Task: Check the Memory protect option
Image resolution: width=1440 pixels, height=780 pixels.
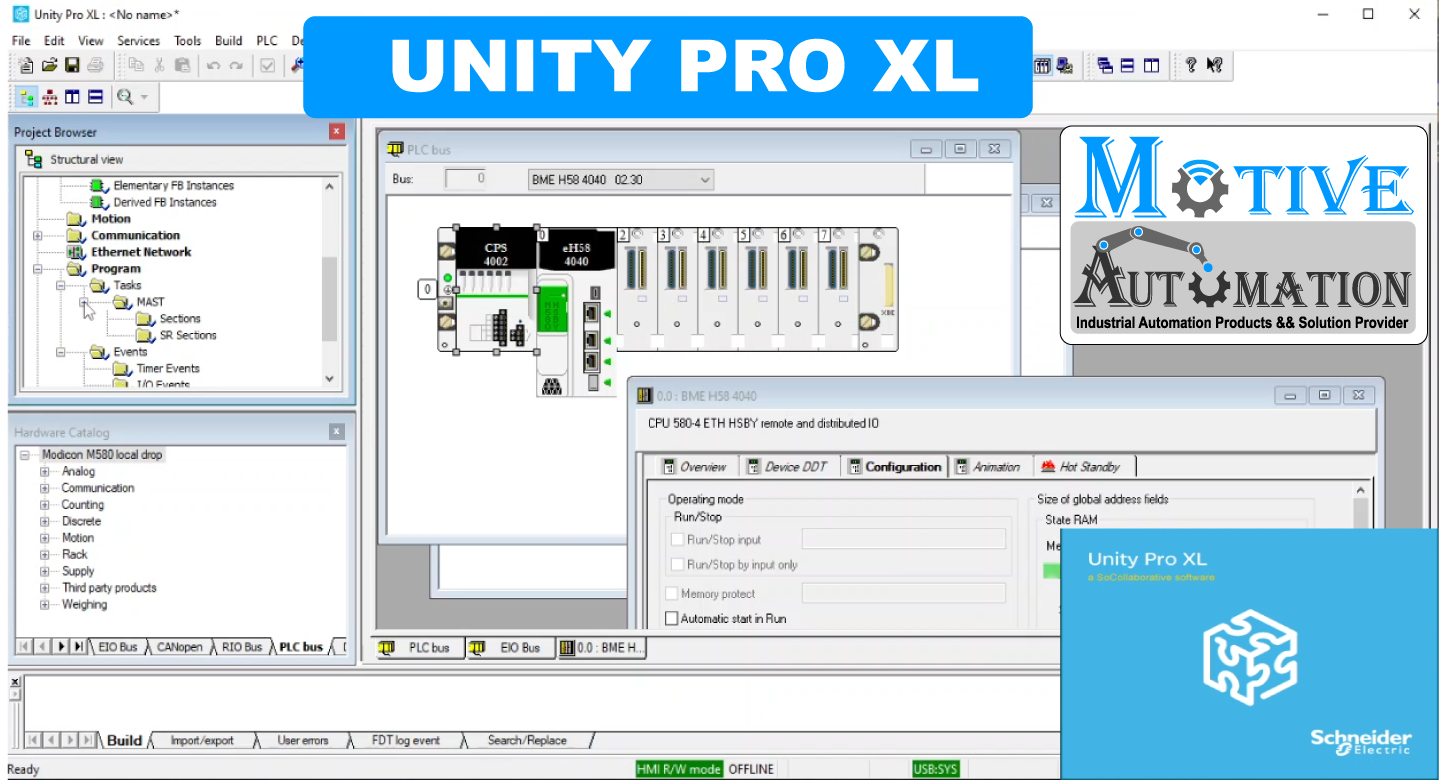Action: [x=671, y=593]
